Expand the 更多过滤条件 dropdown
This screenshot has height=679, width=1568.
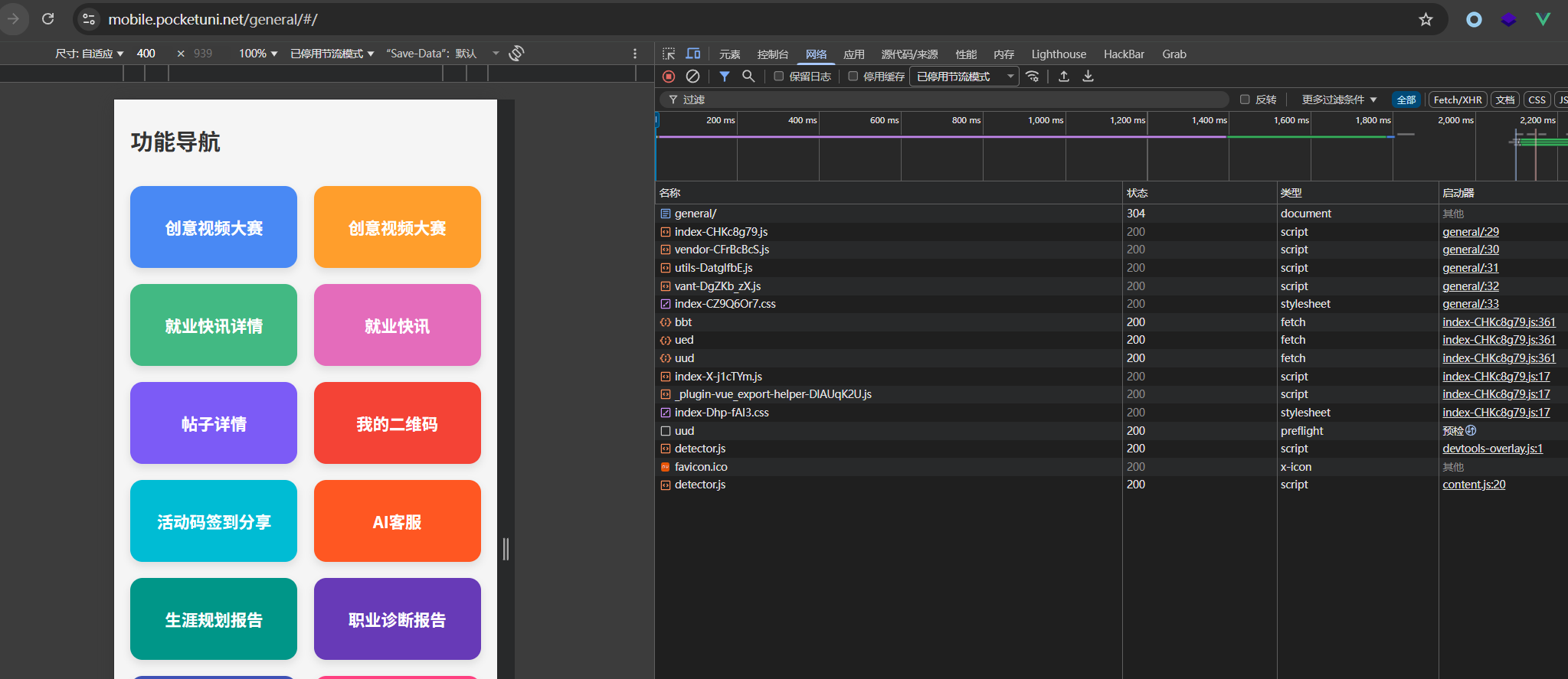tap(1339, 100)
